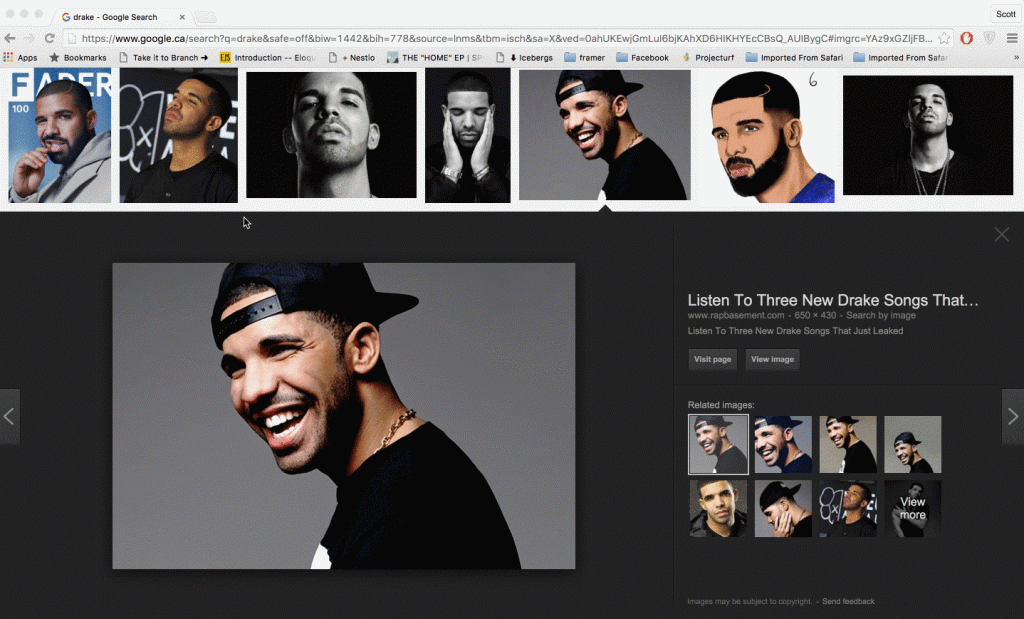Click the browser forward arrow

click(x=29, y=38)
